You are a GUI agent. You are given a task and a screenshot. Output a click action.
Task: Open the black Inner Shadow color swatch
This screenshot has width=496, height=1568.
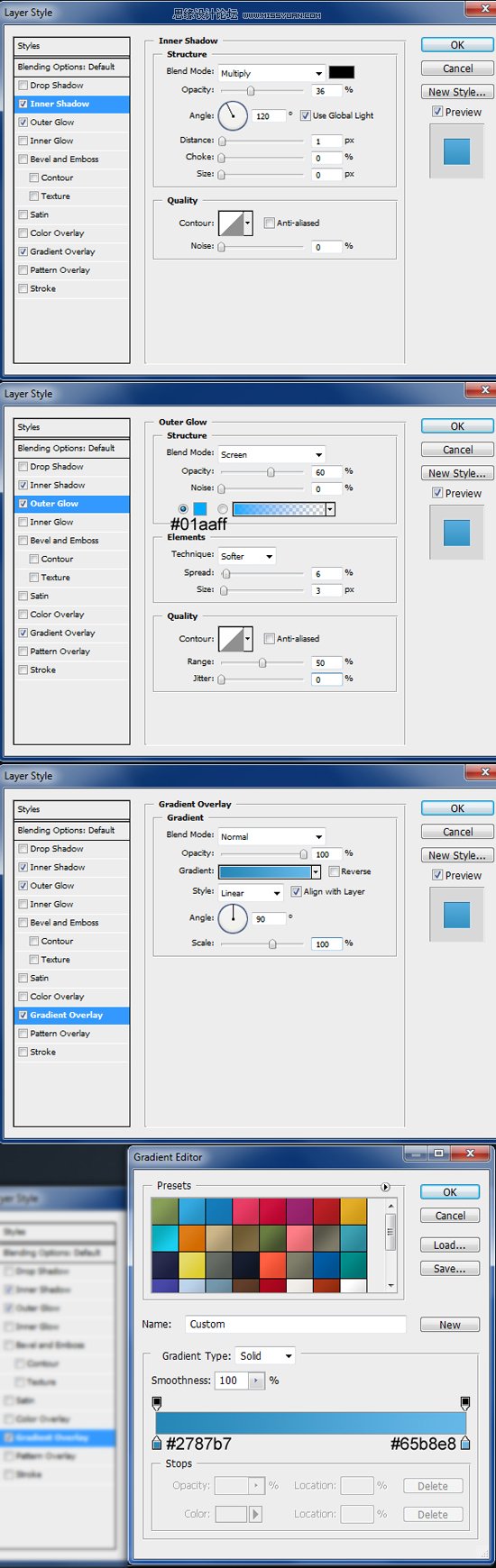(341, 73)
